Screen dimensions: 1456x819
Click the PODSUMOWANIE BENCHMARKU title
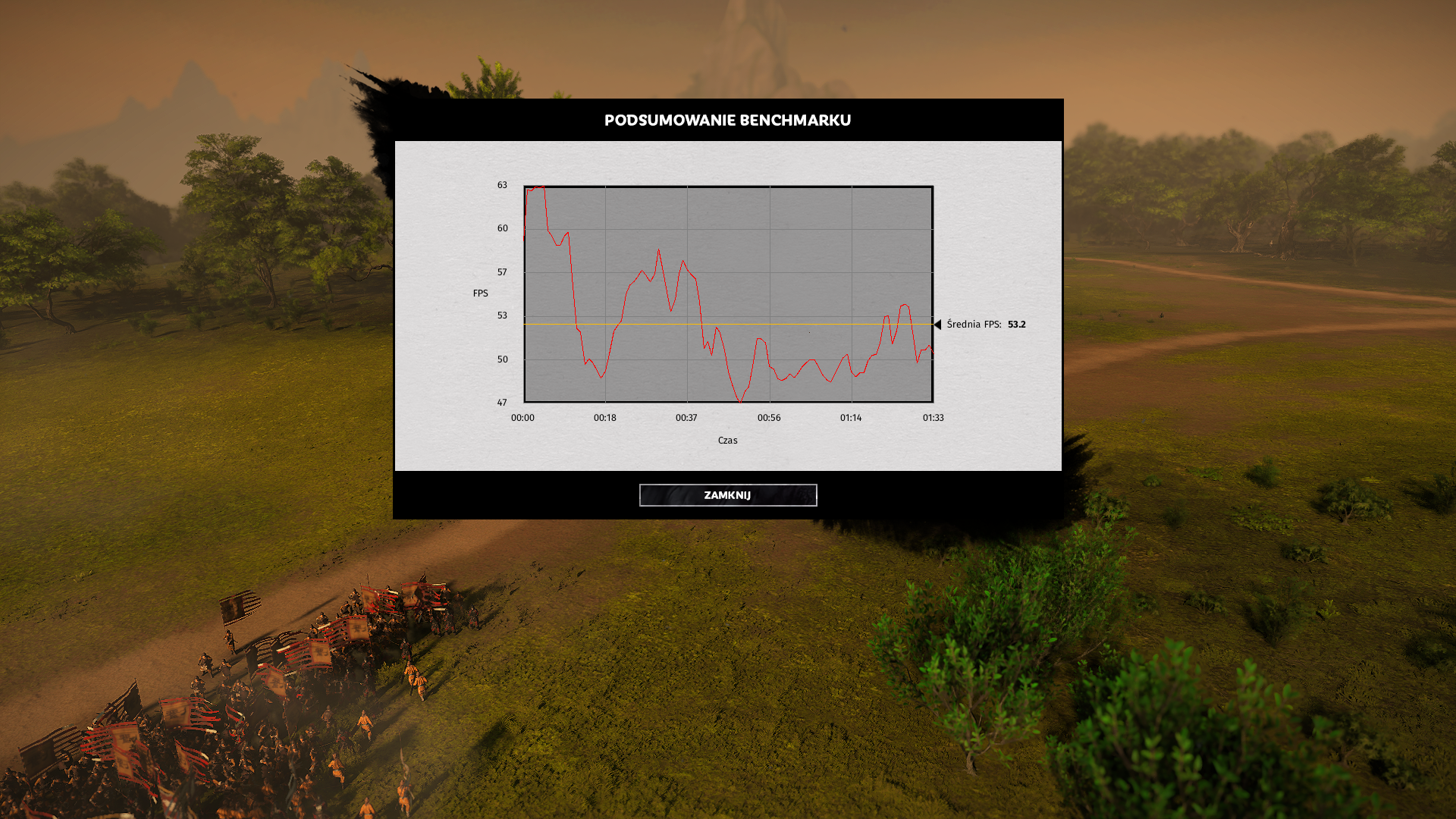click(727, 121)
